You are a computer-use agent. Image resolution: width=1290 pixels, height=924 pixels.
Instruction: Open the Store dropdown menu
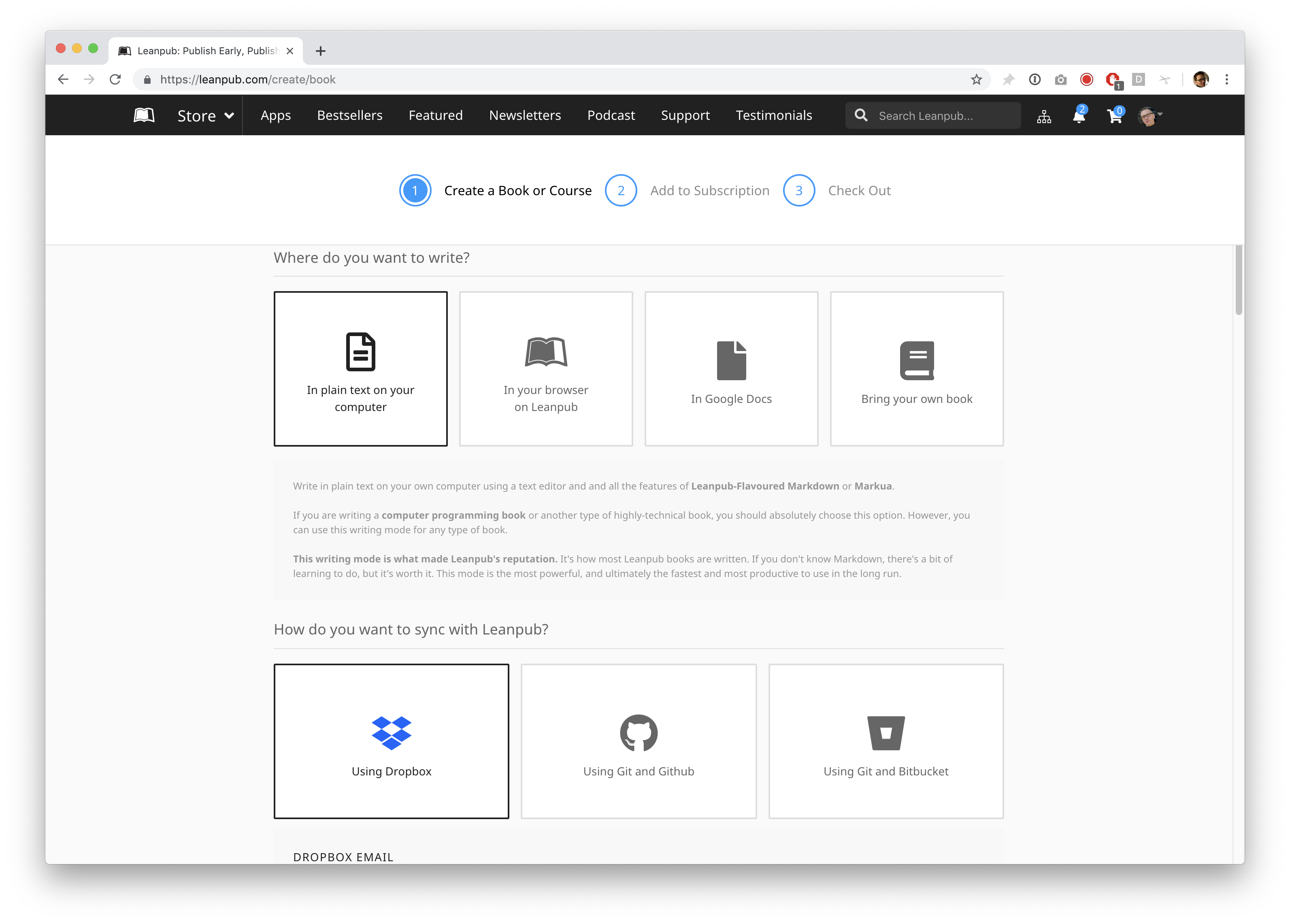pos(205,115)
